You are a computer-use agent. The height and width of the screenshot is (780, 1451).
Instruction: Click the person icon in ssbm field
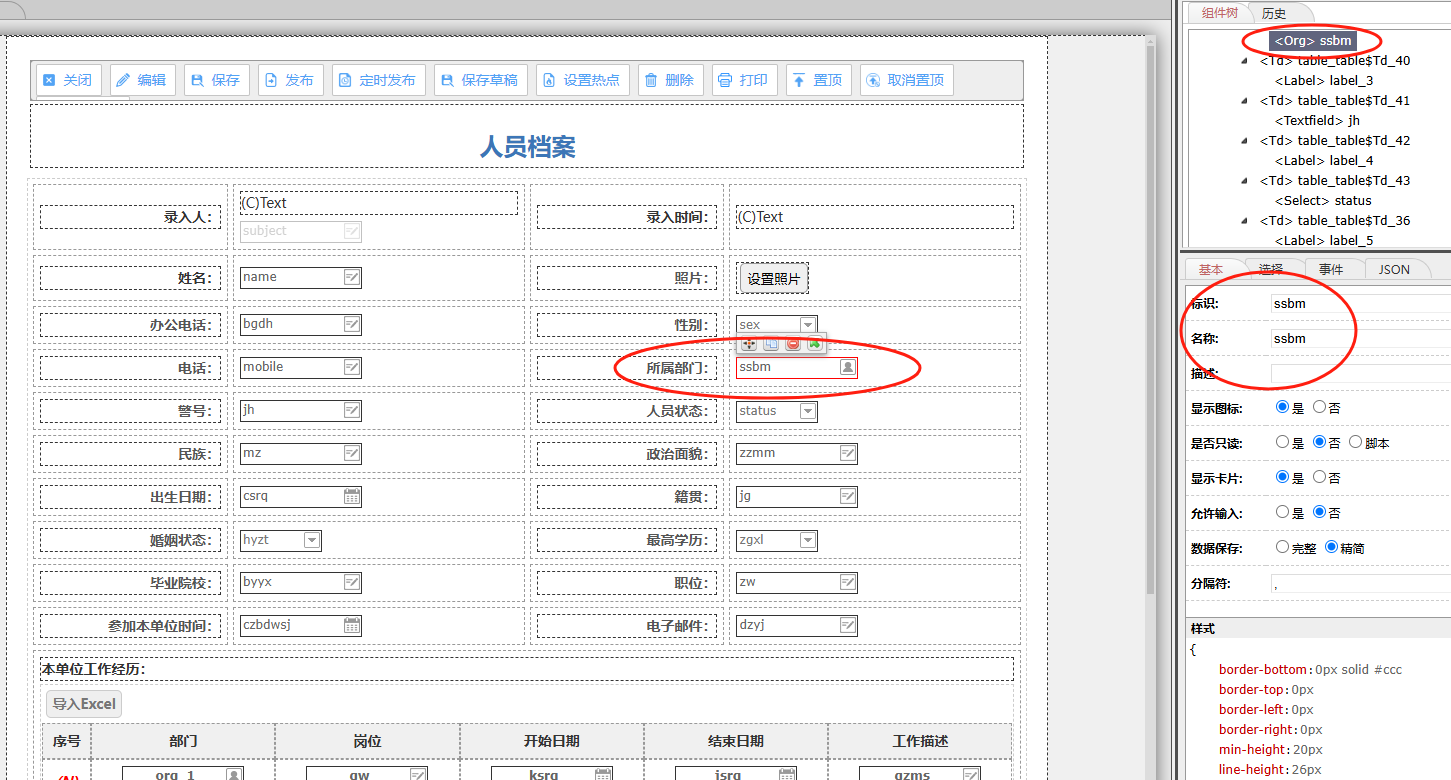point(847,367)
